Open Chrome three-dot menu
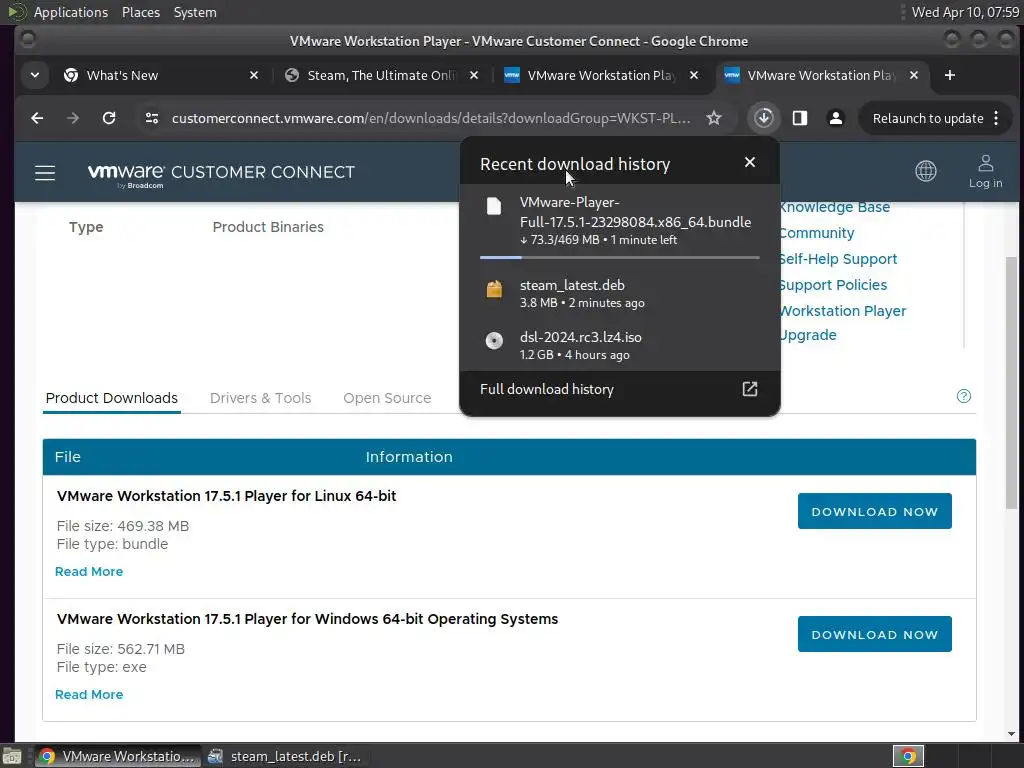Image resolution: width=1024 pixels, height=768 pixels. click(x=996, y=118)
